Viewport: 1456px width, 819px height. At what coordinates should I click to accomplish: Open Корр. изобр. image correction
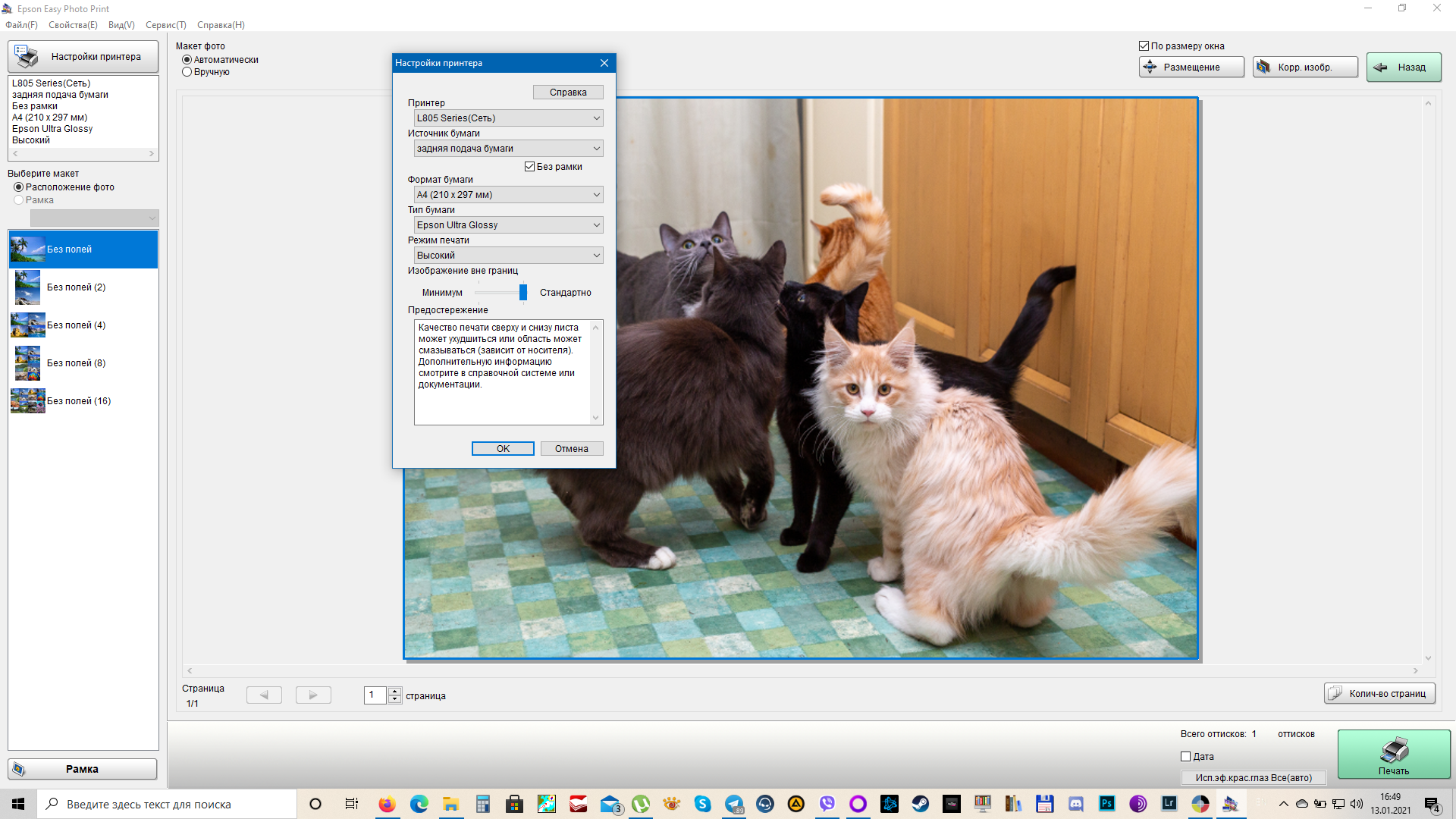(x=1304, y=67)
